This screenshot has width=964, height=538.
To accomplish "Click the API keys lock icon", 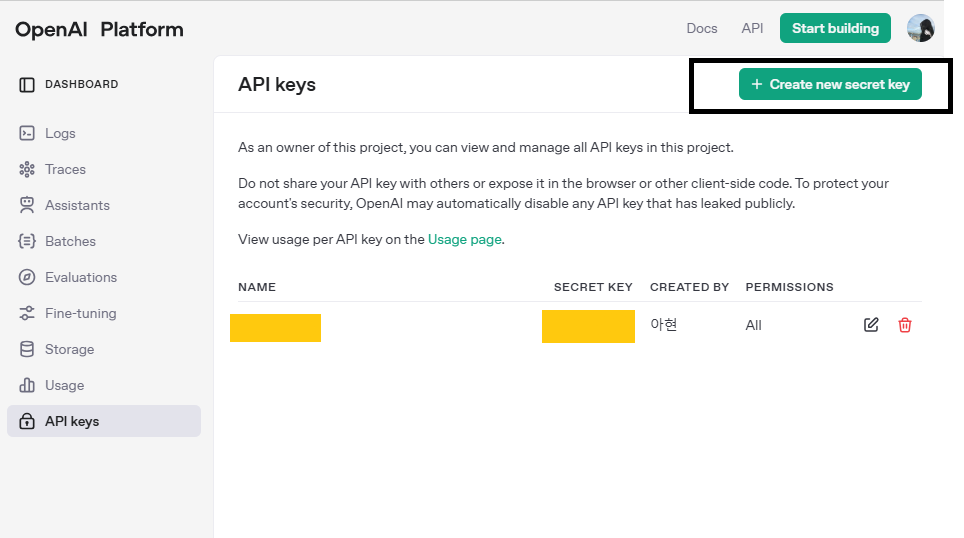I will tap(27, 421).
